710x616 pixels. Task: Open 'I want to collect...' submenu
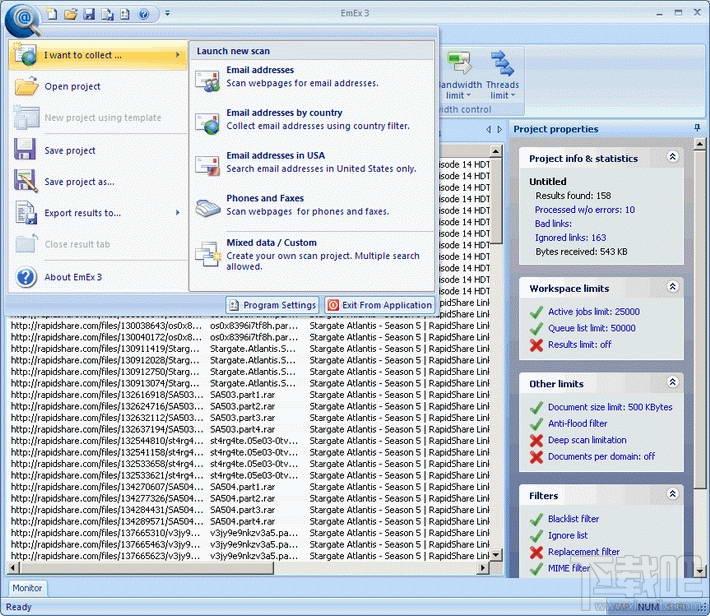98,55
